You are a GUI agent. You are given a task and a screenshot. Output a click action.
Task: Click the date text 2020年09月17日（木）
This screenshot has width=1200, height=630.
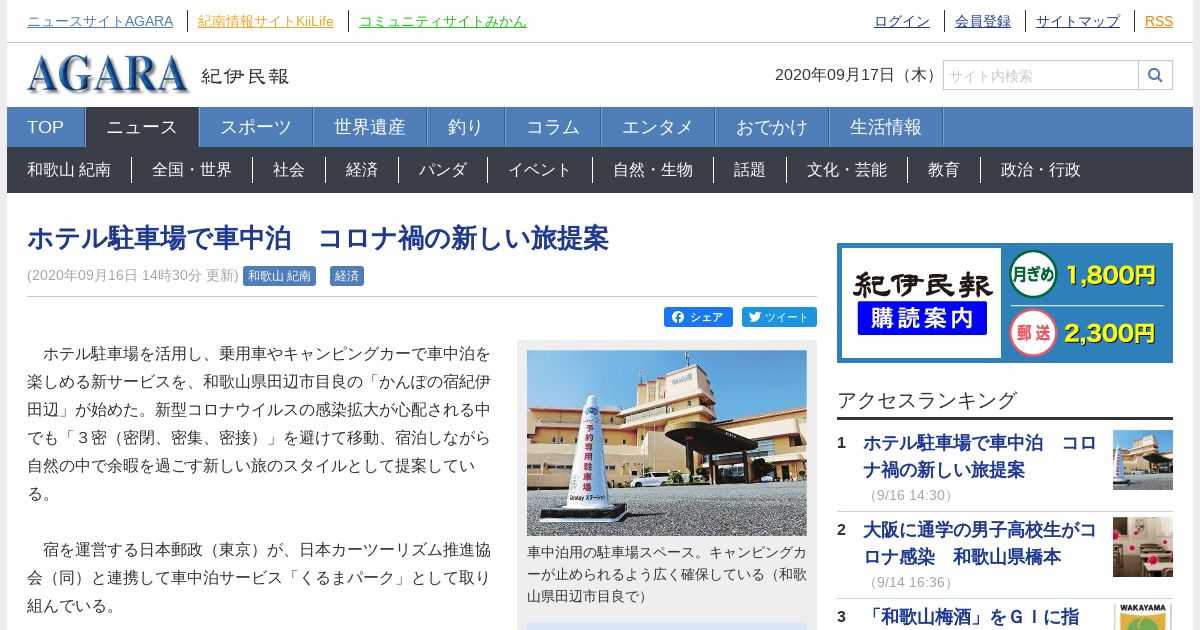(857, 75)
